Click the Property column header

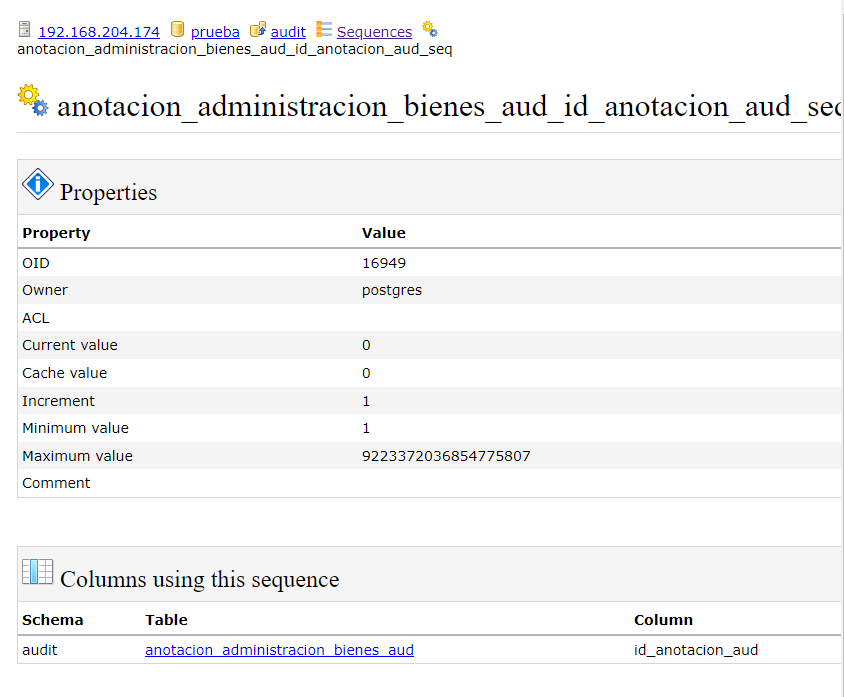coord(56,233)
